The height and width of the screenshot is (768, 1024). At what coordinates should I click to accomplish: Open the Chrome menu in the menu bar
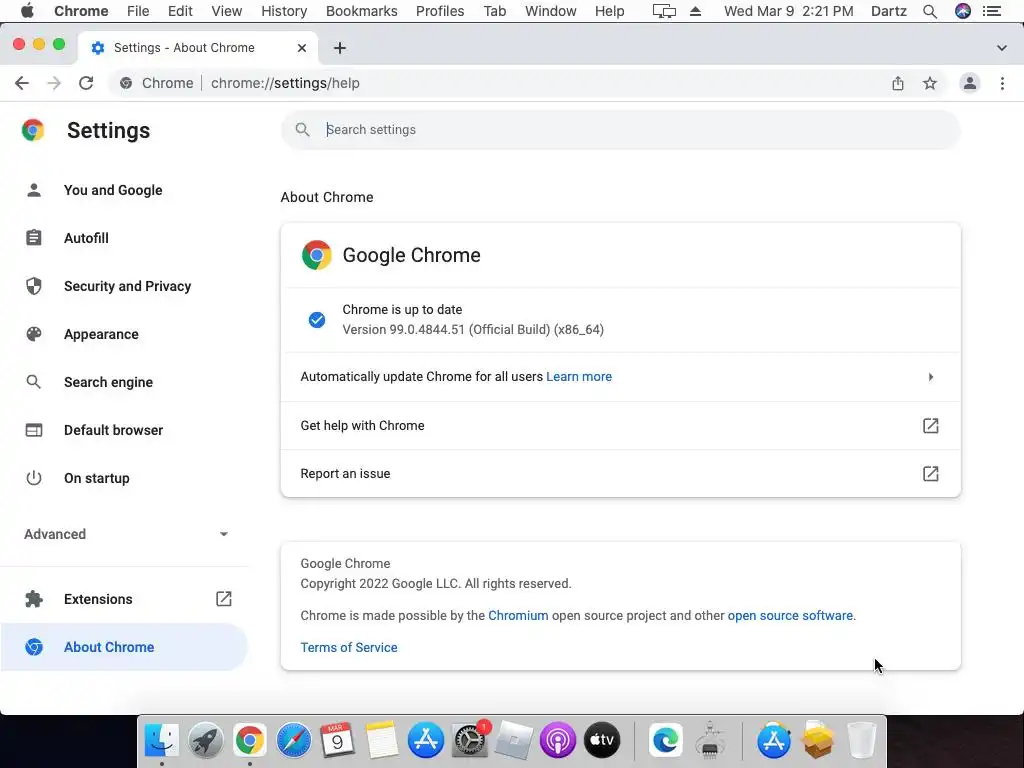click(x=81, y=11)
